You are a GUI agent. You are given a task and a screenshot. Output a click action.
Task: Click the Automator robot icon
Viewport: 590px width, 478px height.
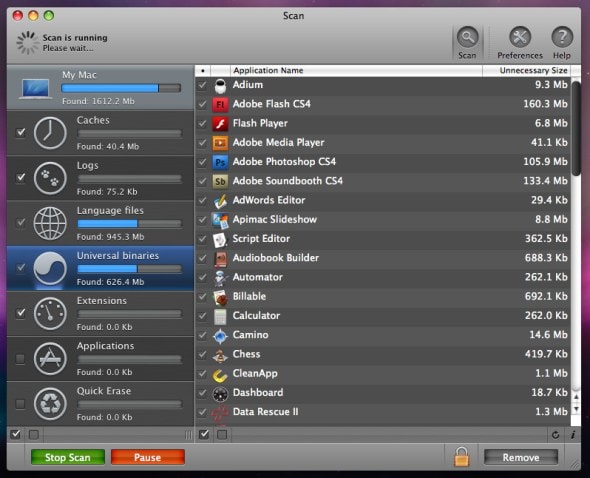click(x=220, y=278)
